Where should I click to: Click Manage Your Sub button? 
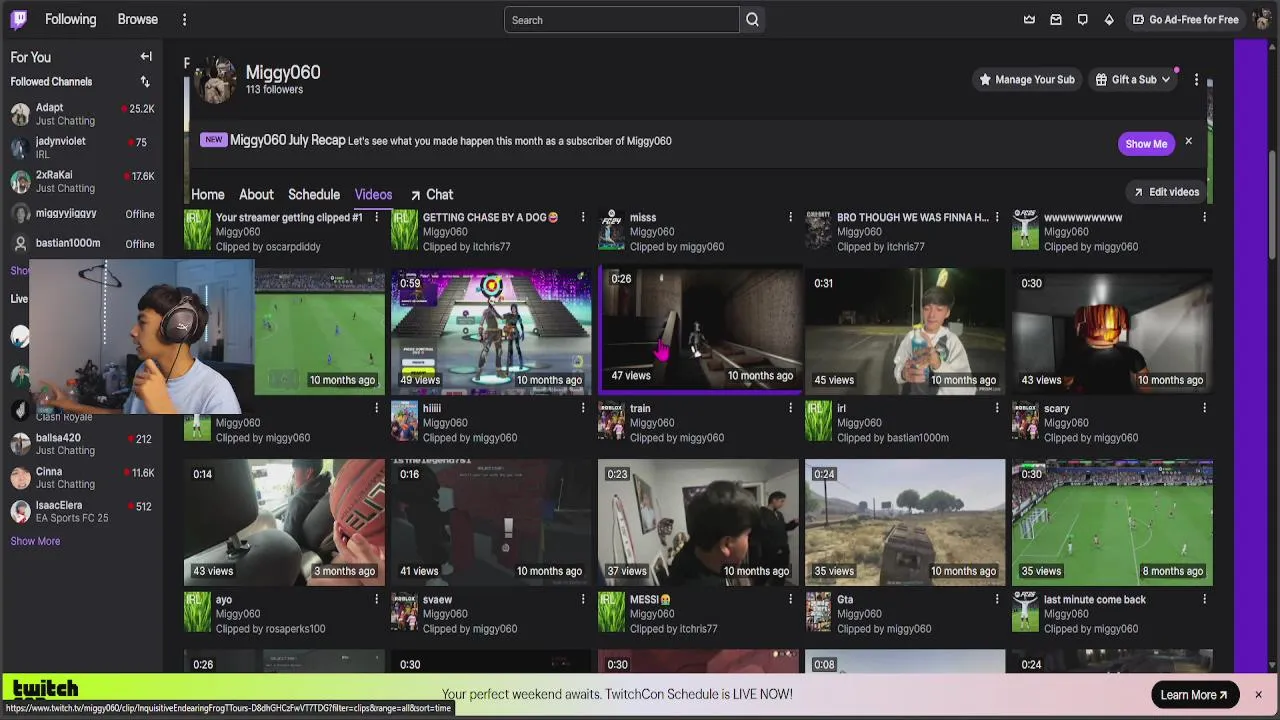coord(1027,80)
